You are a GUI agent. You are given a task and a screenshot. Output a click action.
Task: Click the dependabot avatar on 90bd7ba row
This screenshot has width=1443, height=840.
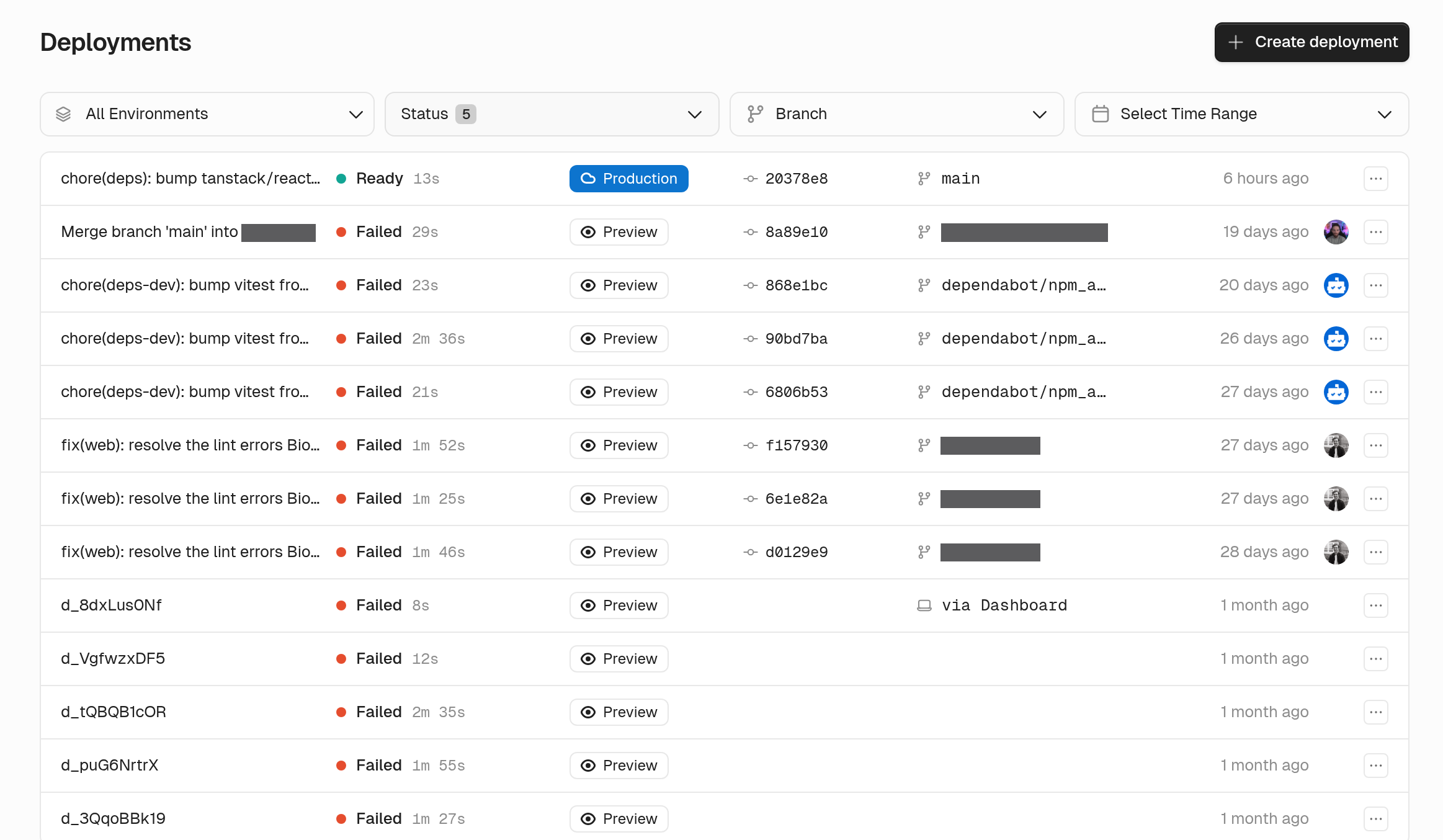tap(1336, 339)
